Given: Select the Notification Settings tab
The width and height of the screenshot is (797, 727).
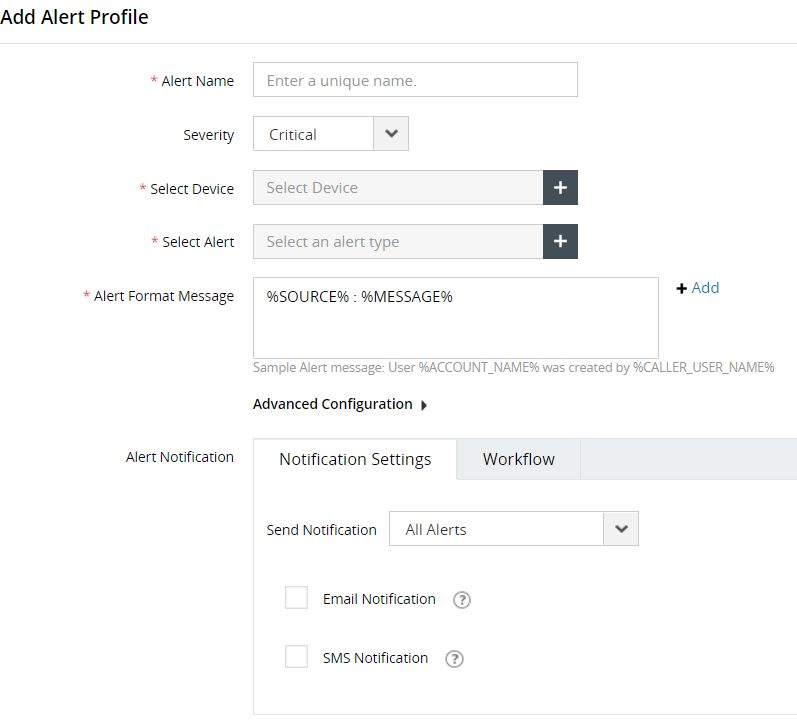Looking at the screenshot, I should [x=355, y=460].
